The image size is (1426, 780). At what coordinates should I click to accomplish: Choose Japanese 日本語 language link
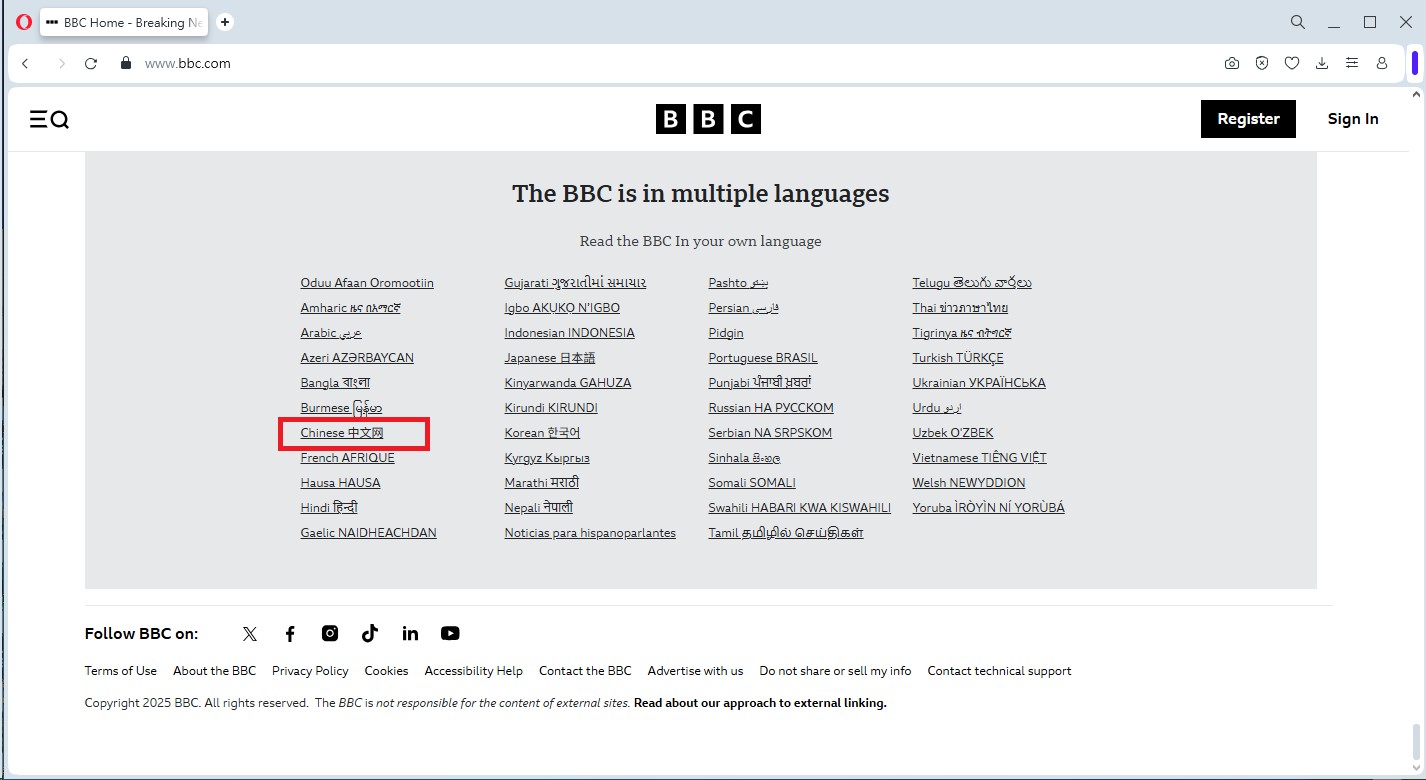[x=550, y=358]
